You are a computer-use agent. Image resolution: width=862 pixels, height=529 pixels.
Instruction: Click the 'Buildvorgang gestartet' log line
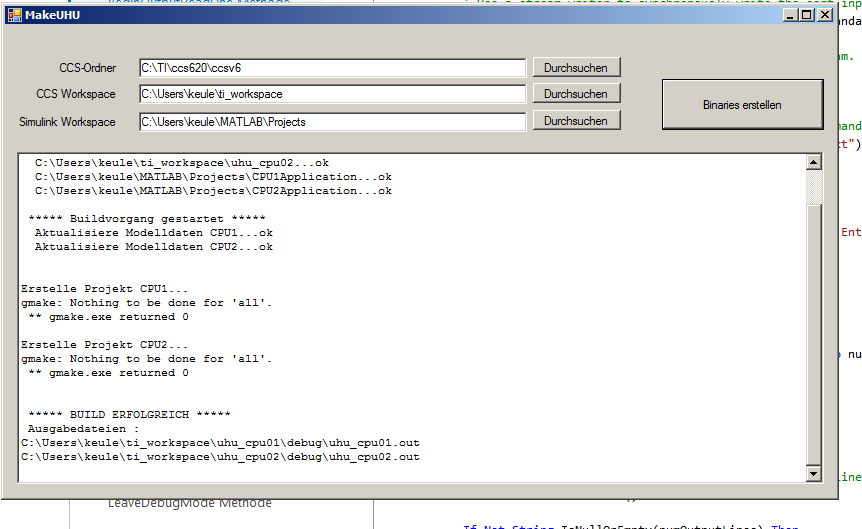point(147,219)
